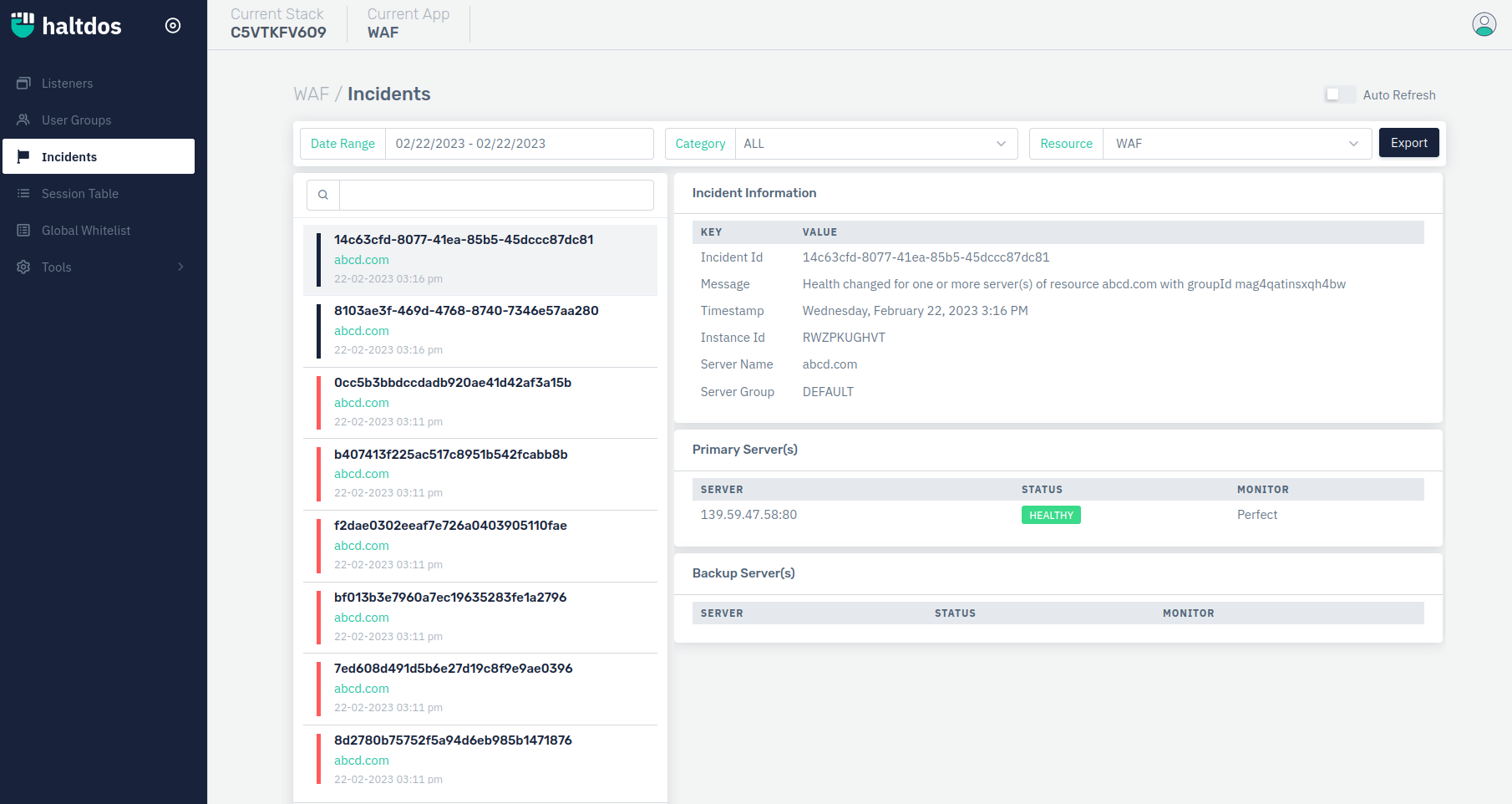The width and height of the screenshot is (1512, 804).
Task: Click the Perfect monitor value
Action: point(1257,515)
